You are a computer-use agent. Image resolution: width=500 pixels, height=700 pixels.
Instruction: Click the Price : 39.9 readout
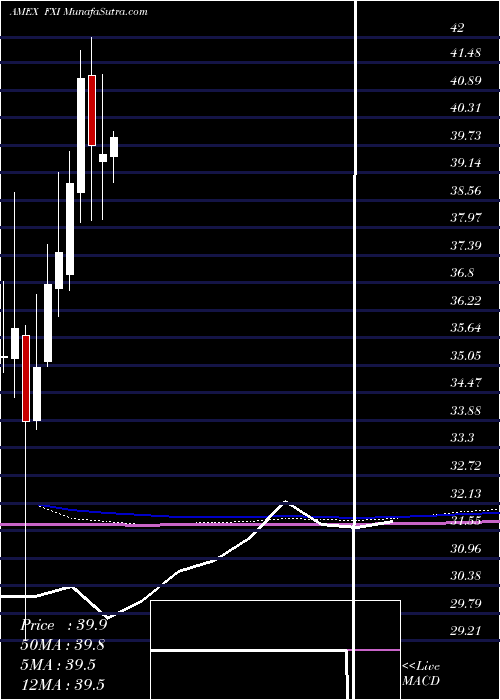(64, 625)
